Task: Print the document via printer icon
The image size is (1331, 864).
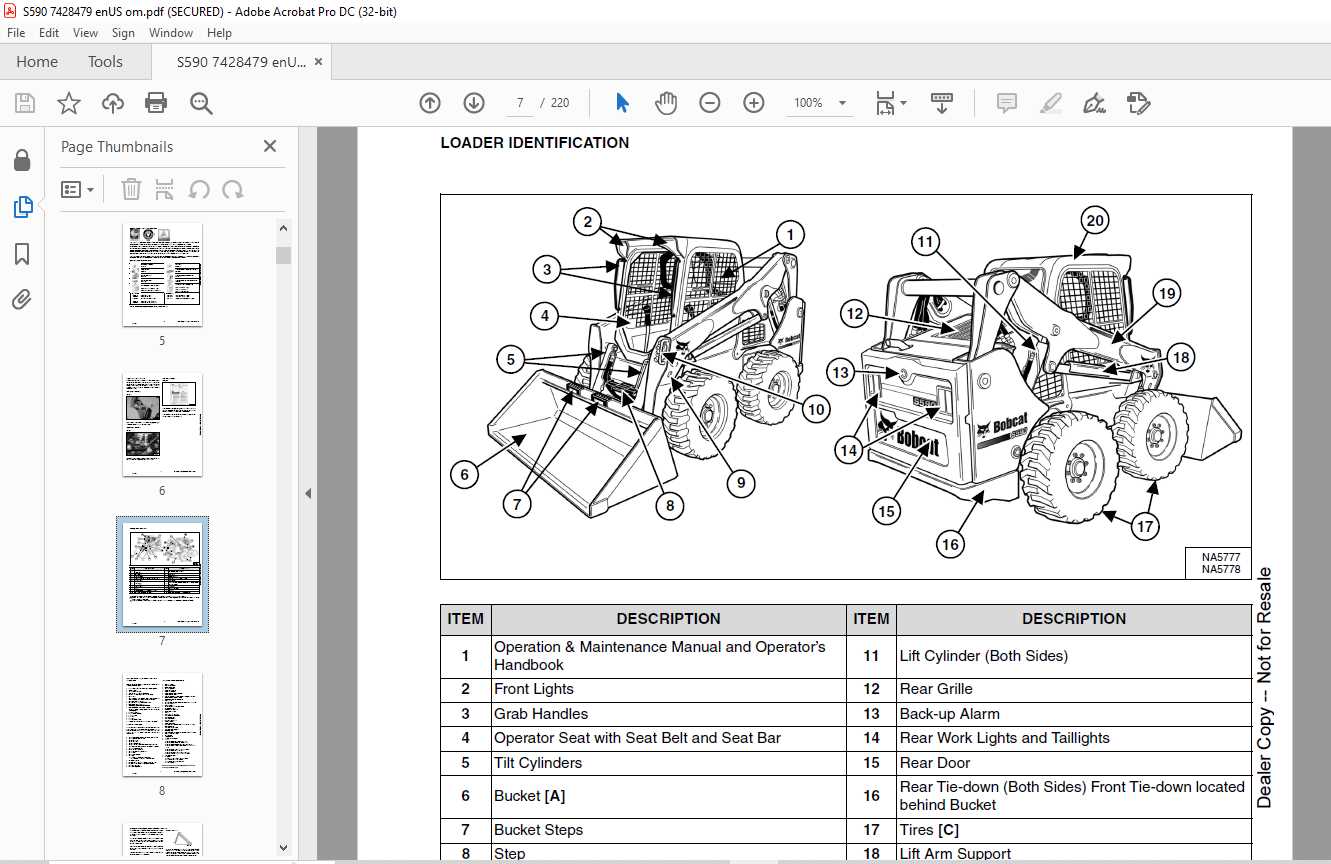Action: point(156,103)
